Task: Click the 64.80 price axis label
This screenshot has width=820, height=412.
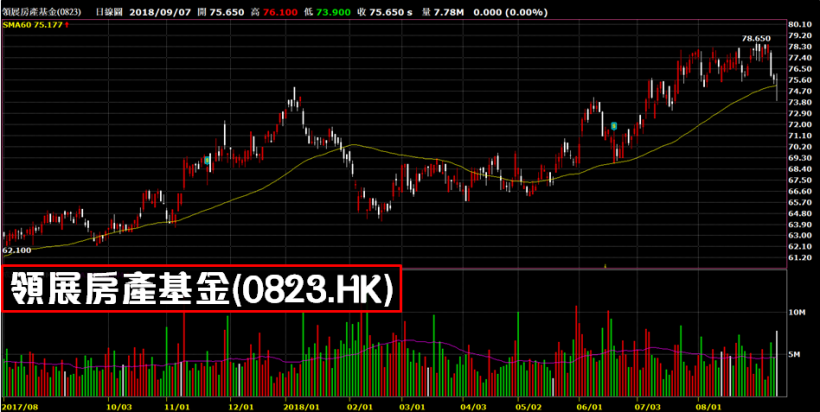Action: coord(800,213)
